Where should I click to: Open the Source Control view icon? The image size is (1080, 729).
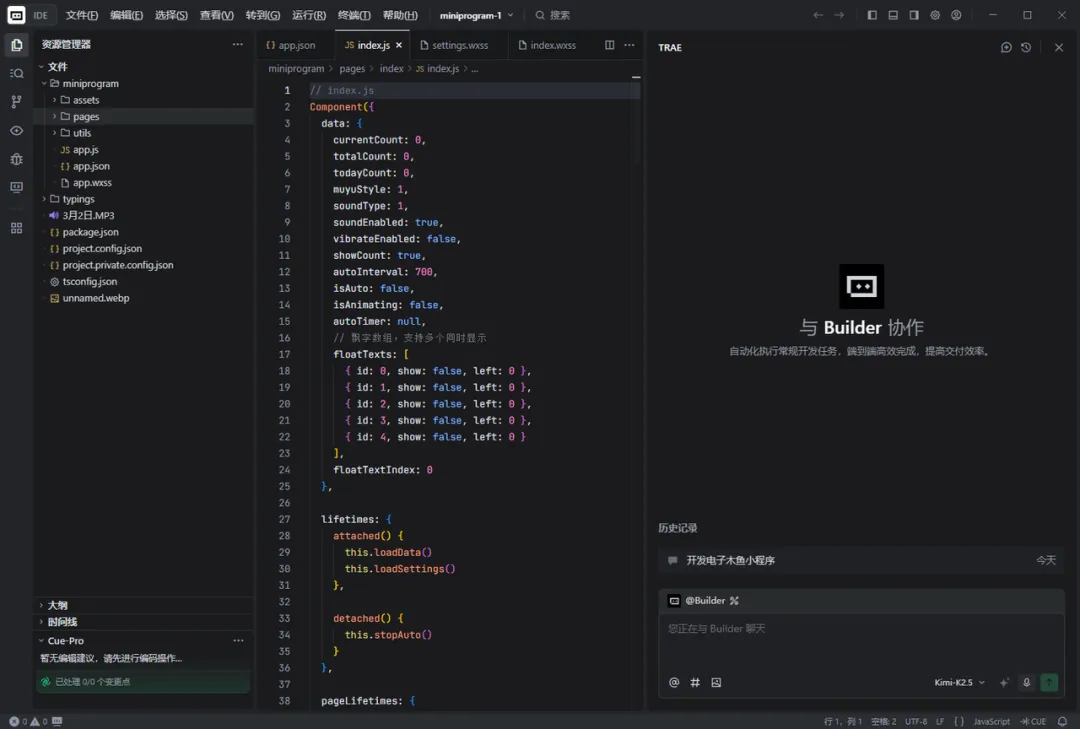[17, 102]
